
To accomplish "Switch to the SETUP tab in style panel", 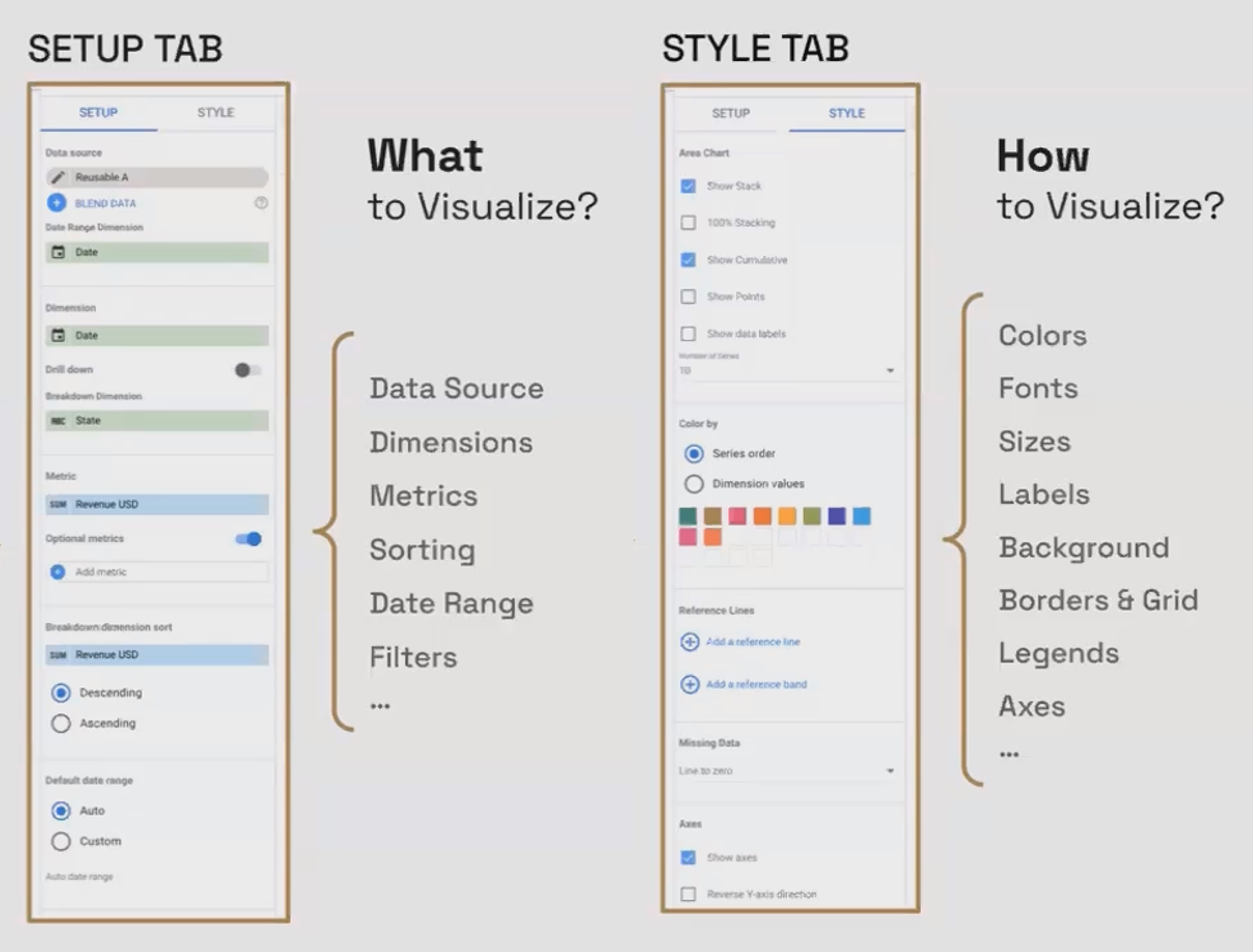I will (731, 113).
